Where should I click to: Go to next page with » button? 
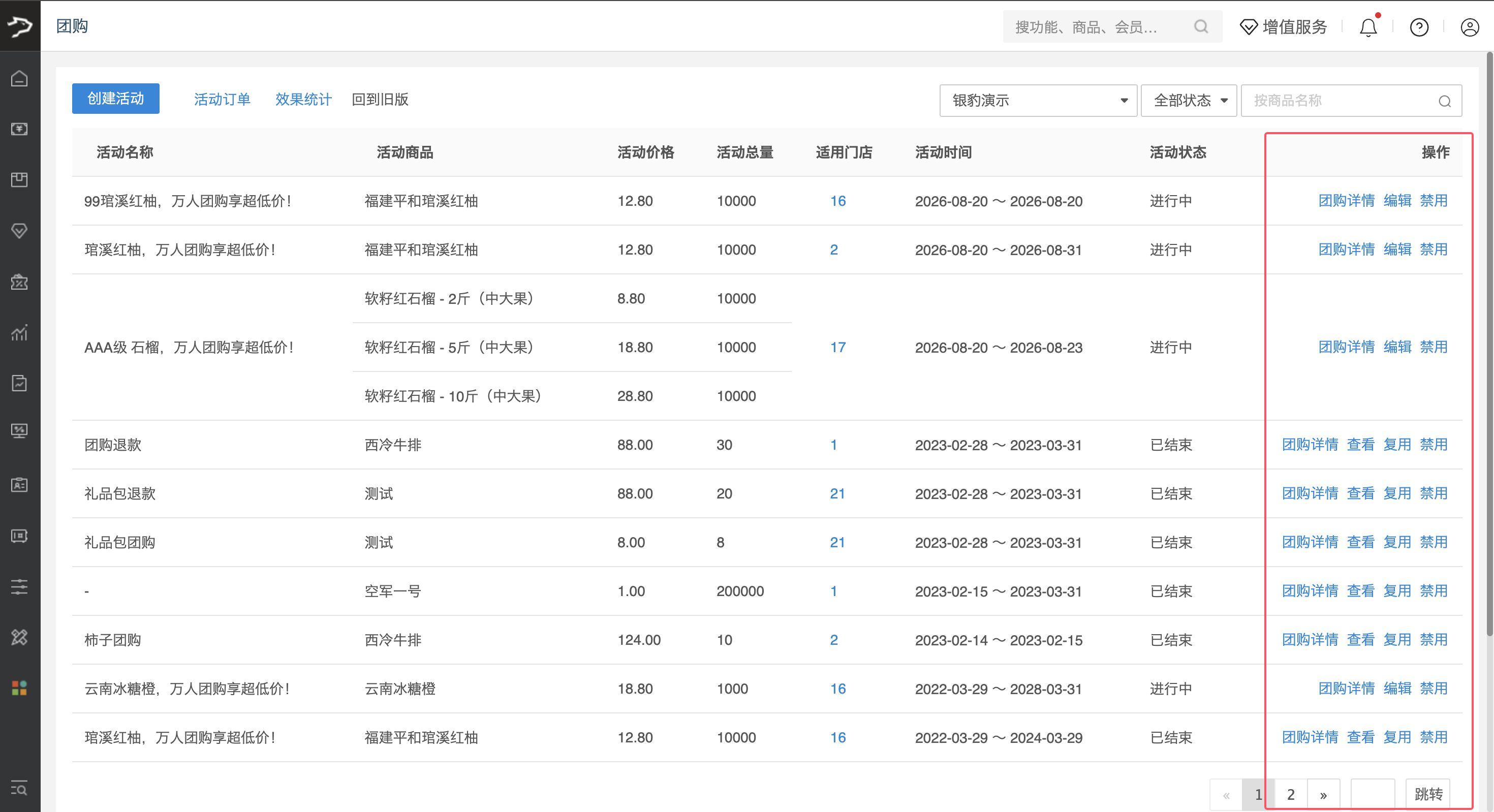(x=1323, y=795)
